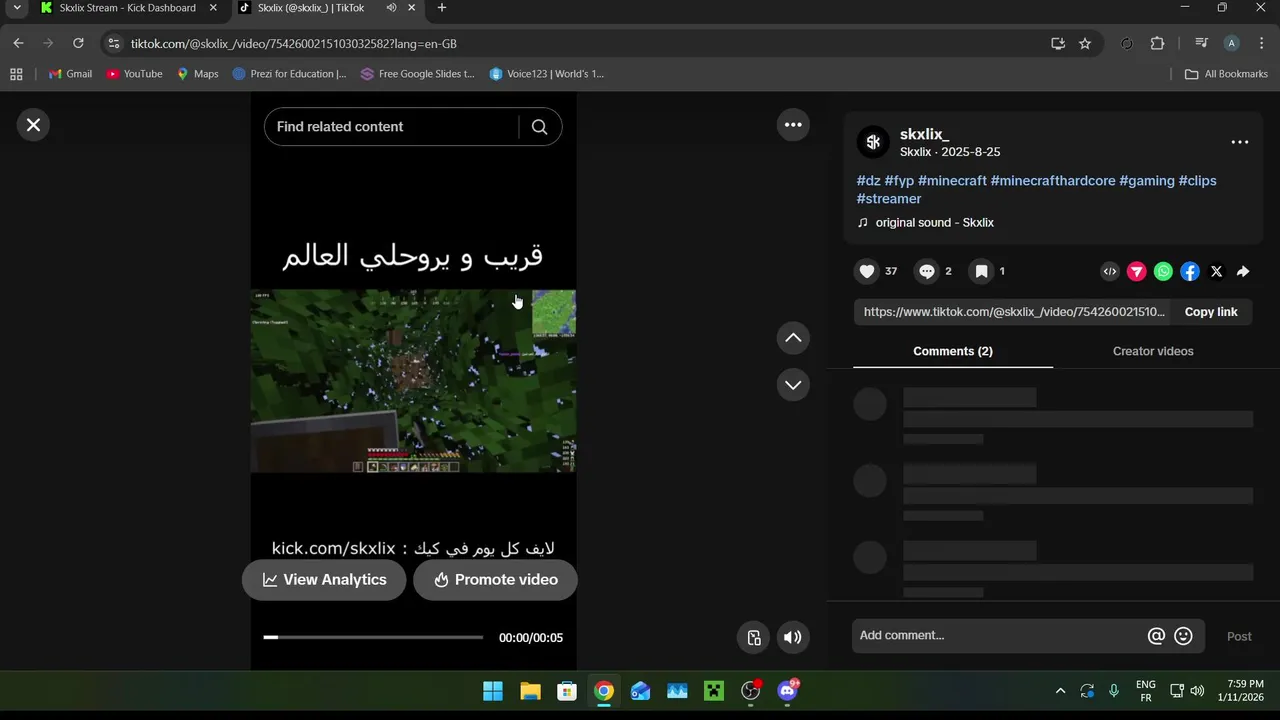Open the #minecrafthardcore hashtag

[x=1053, y=181]
